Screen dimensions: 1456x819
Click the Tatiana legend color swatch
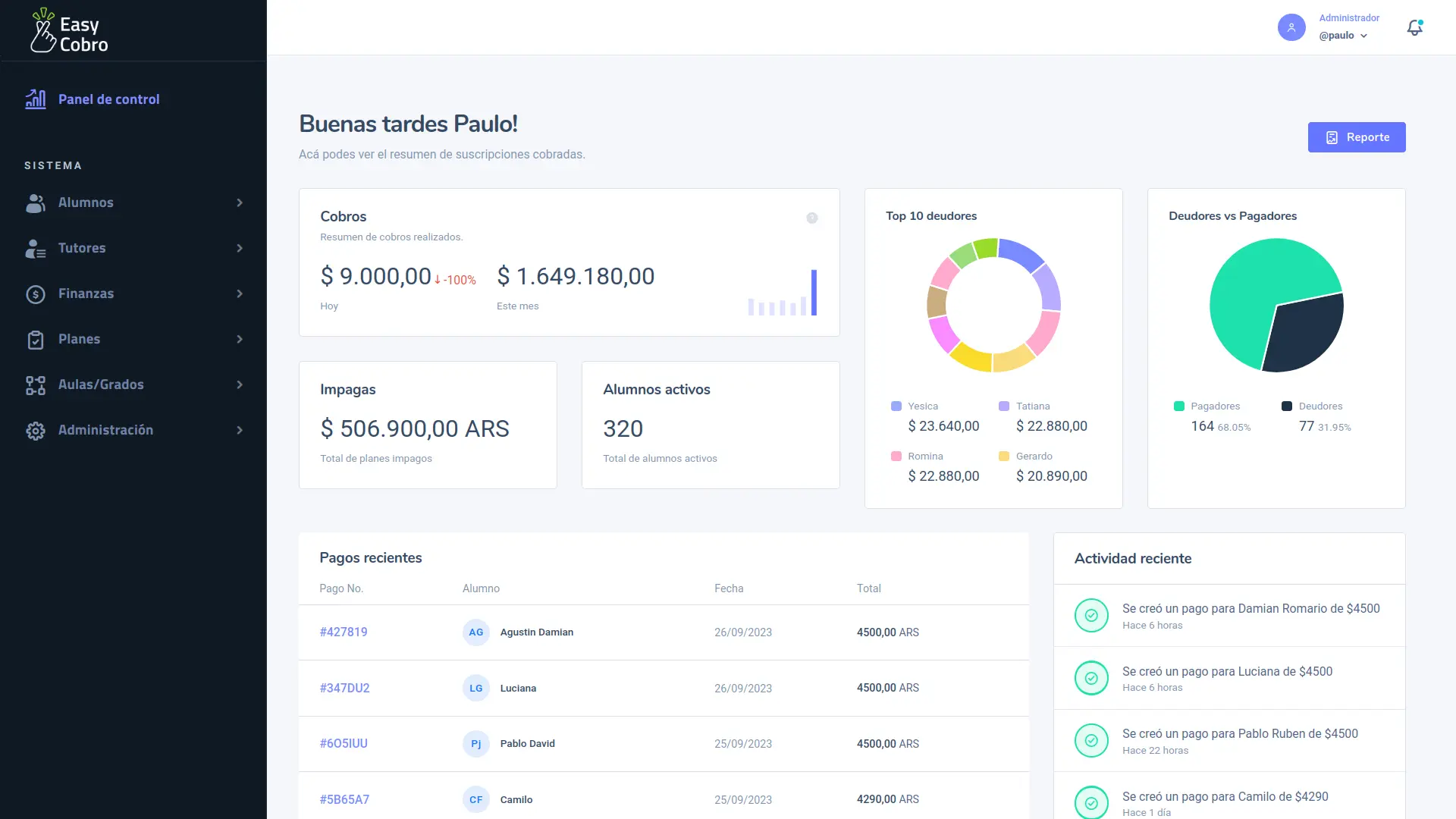point(1004,406)
